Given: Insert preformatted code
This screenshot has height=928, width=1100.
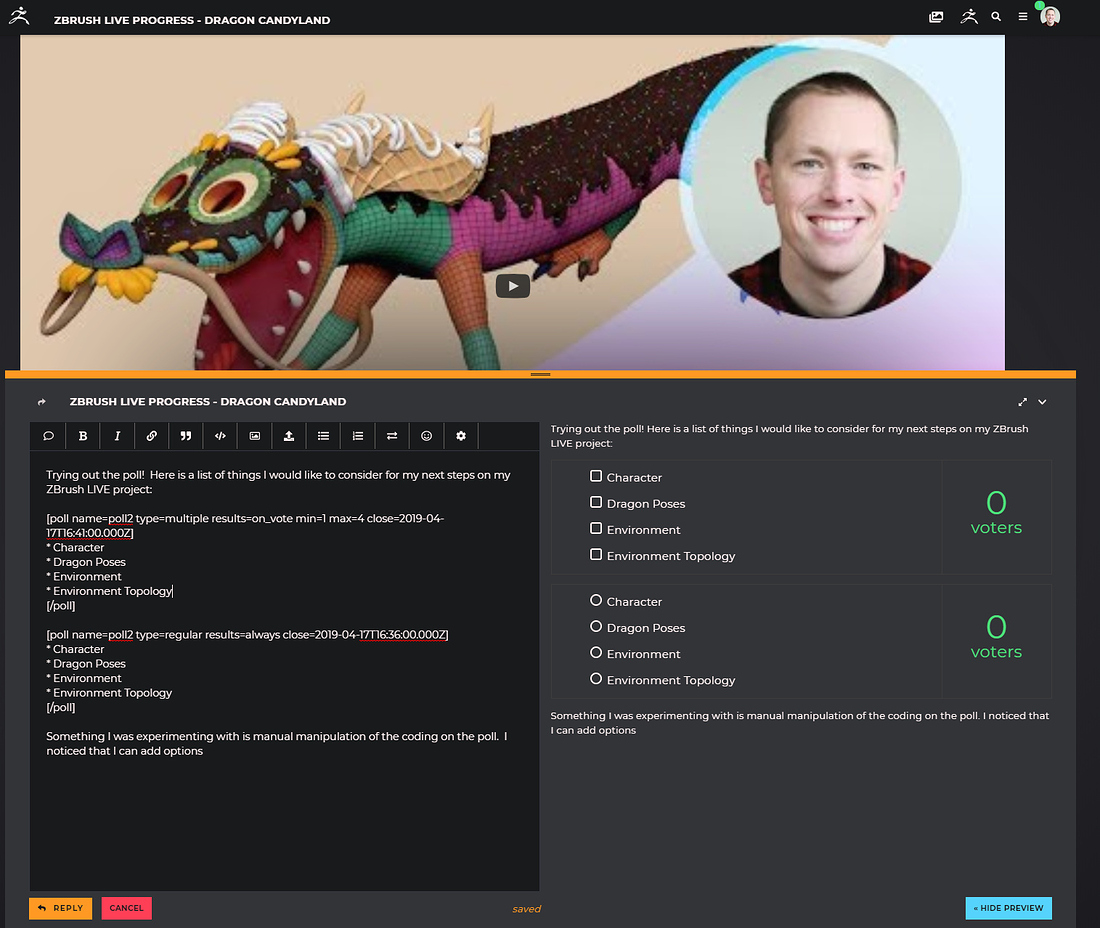Looking at the screenshot, I should [x=220, y=436].
